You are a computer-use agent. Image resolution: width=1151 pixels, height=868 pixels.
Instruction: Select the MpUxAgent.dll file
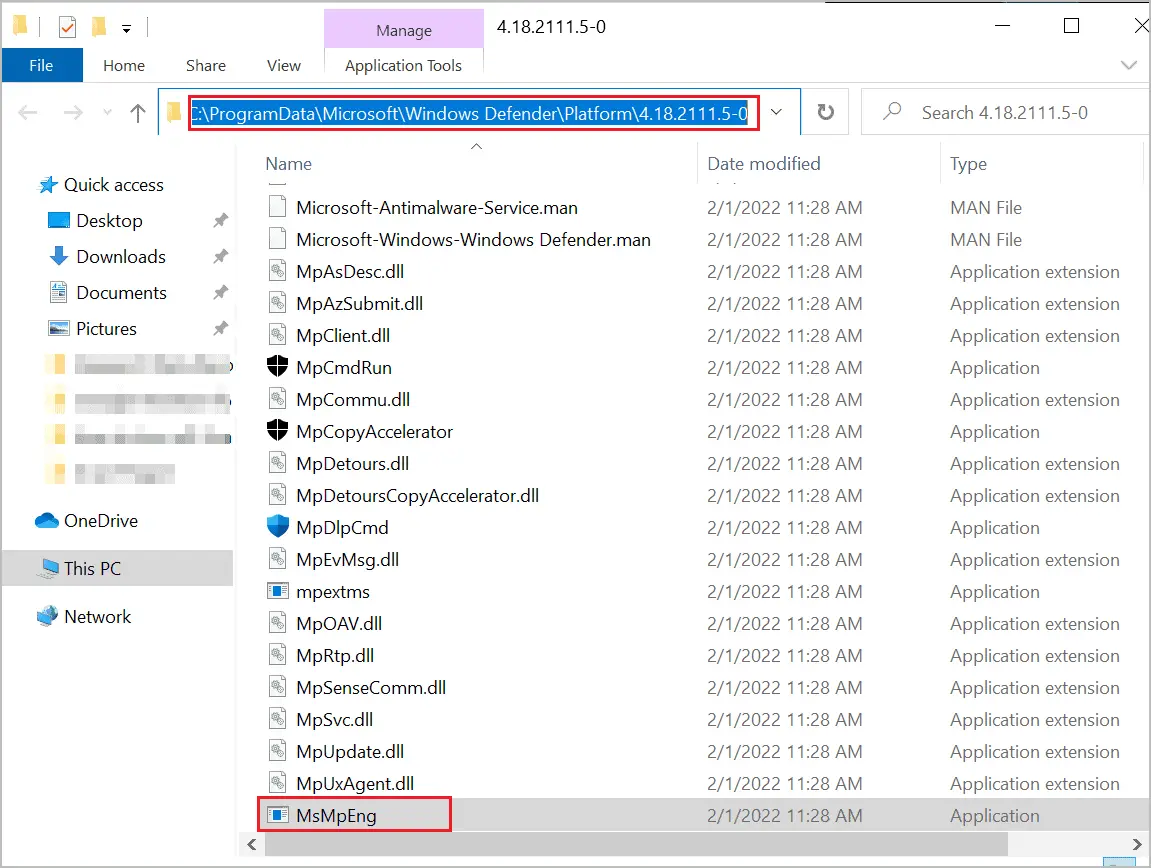point(355,784)
